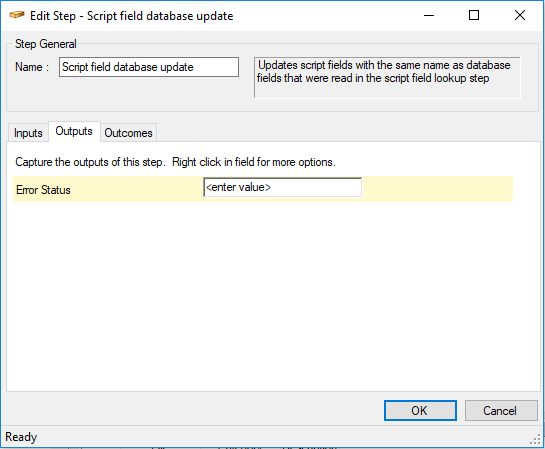Click the Ready status bar text

[x=21, y=437]
